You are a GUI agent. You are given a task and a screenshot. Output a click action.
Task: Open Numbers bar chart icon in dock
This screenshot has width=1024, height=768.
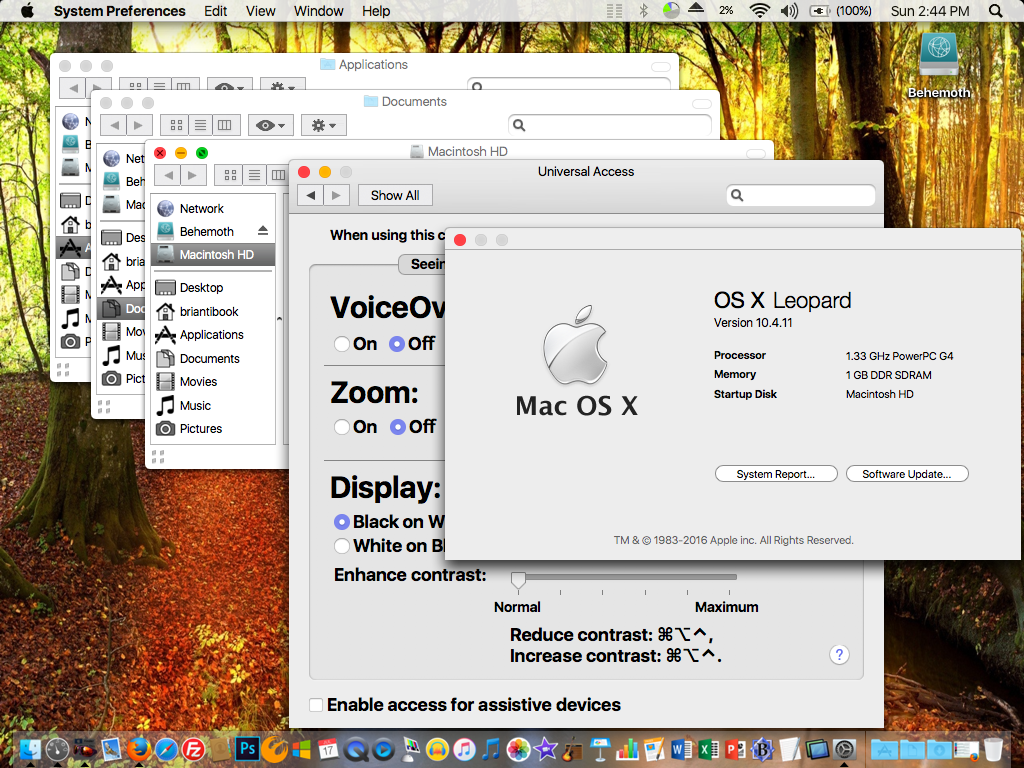[627, 749]
